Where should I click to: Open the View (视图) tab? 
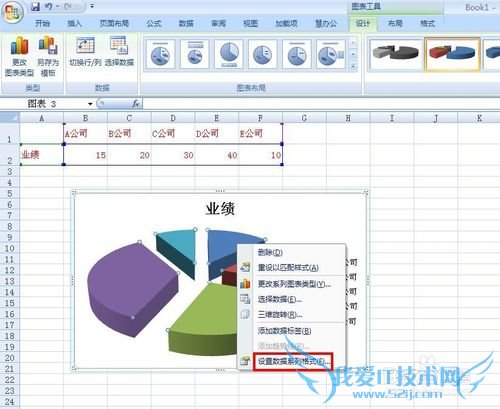(250, 23)
